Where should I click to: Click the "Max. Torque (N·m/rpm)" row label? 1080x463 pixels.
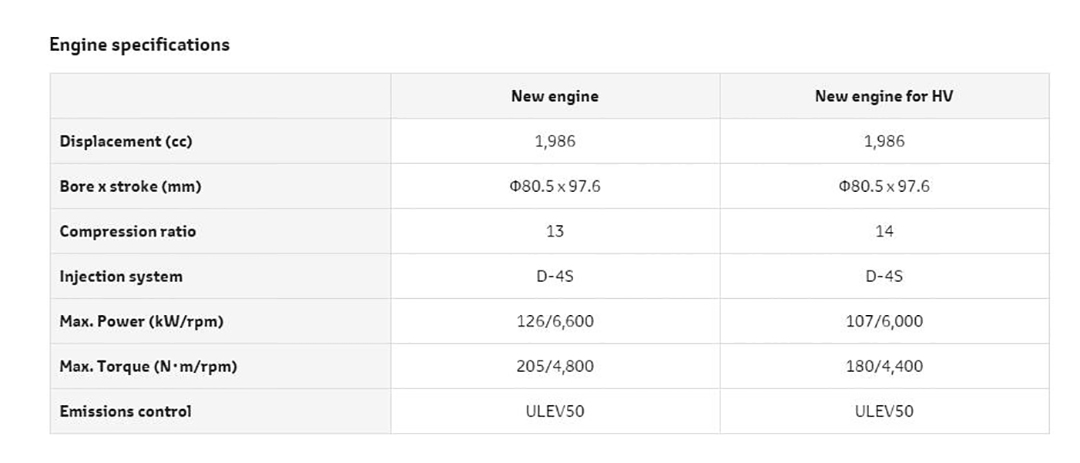[x=148, y=367]
